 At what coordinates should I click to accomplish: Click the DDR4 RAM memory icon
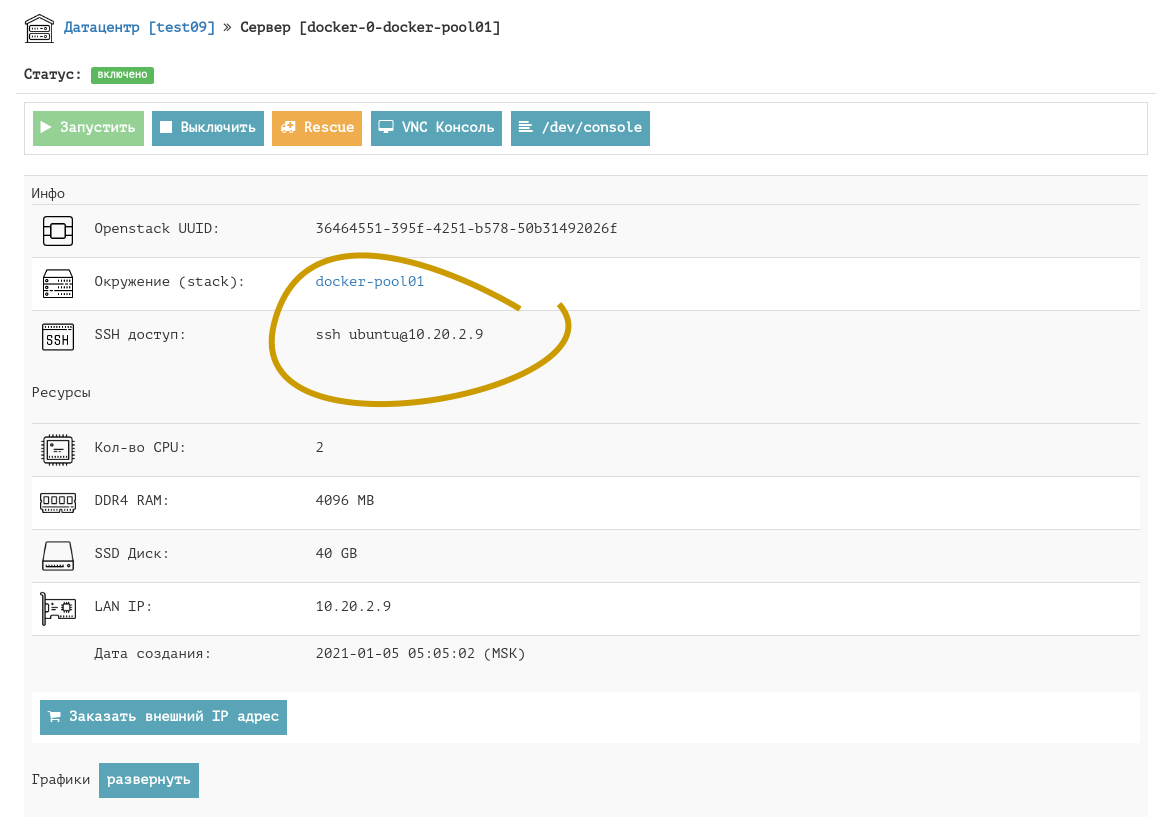click(x=58, y=502)
